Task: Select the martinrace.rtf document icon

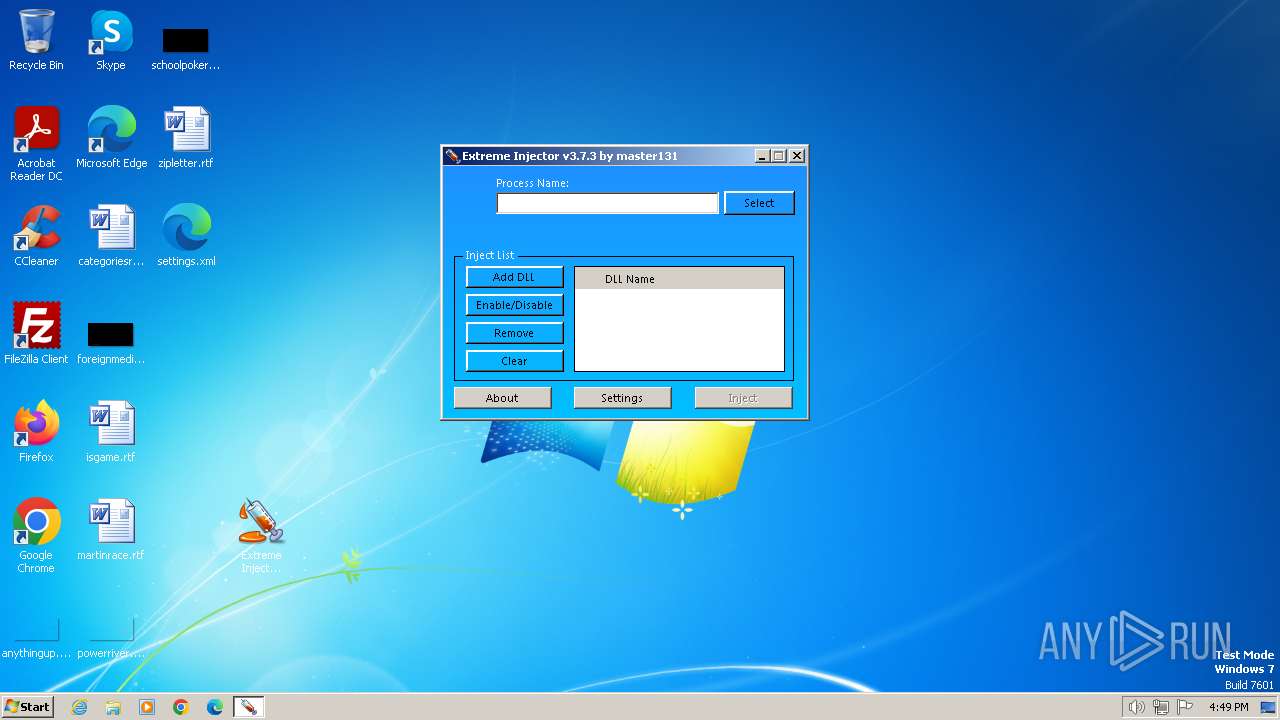Action: point(111,530)
